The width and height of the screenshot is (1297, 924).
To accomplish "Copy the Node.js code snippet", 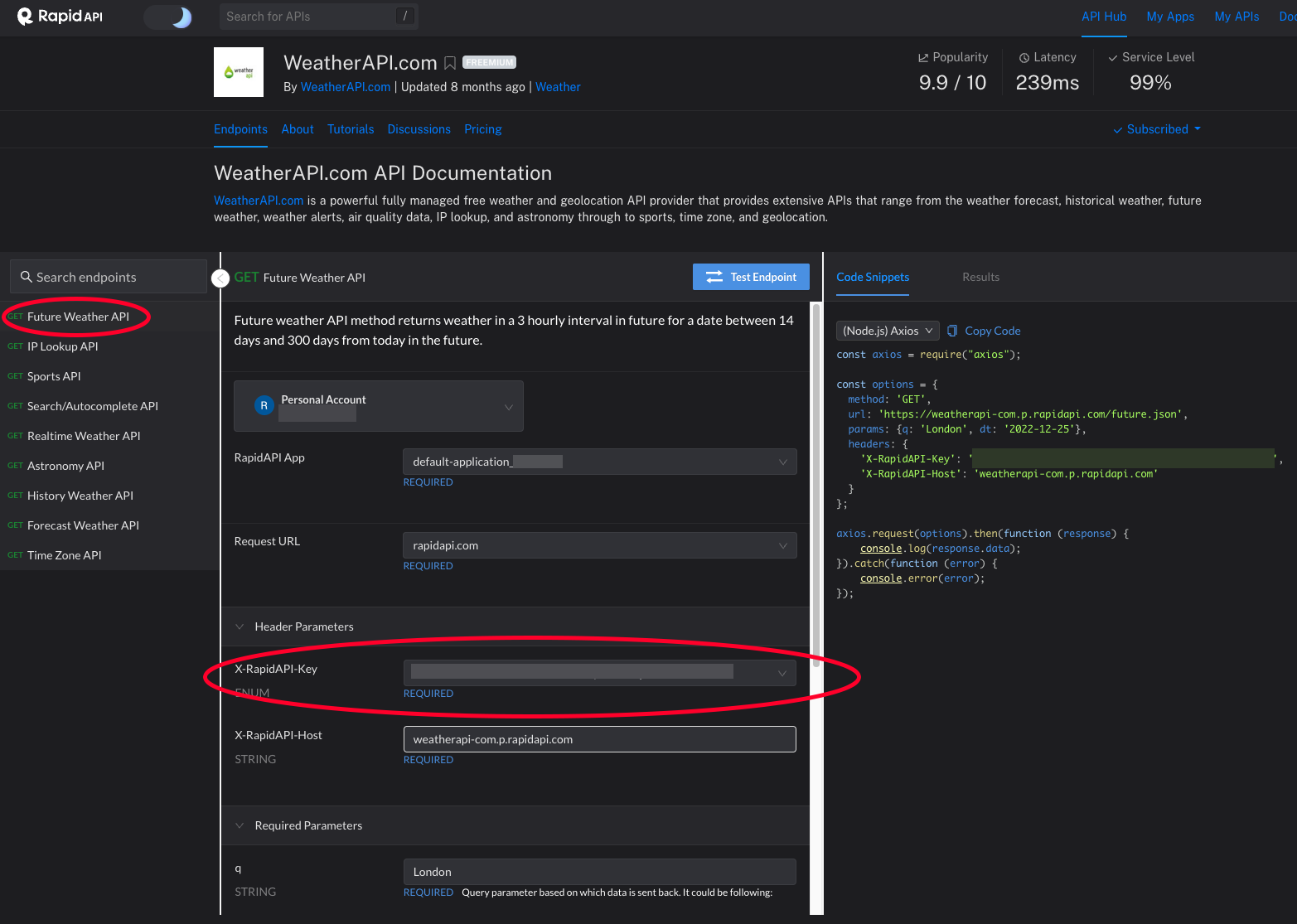I will 983,331.
